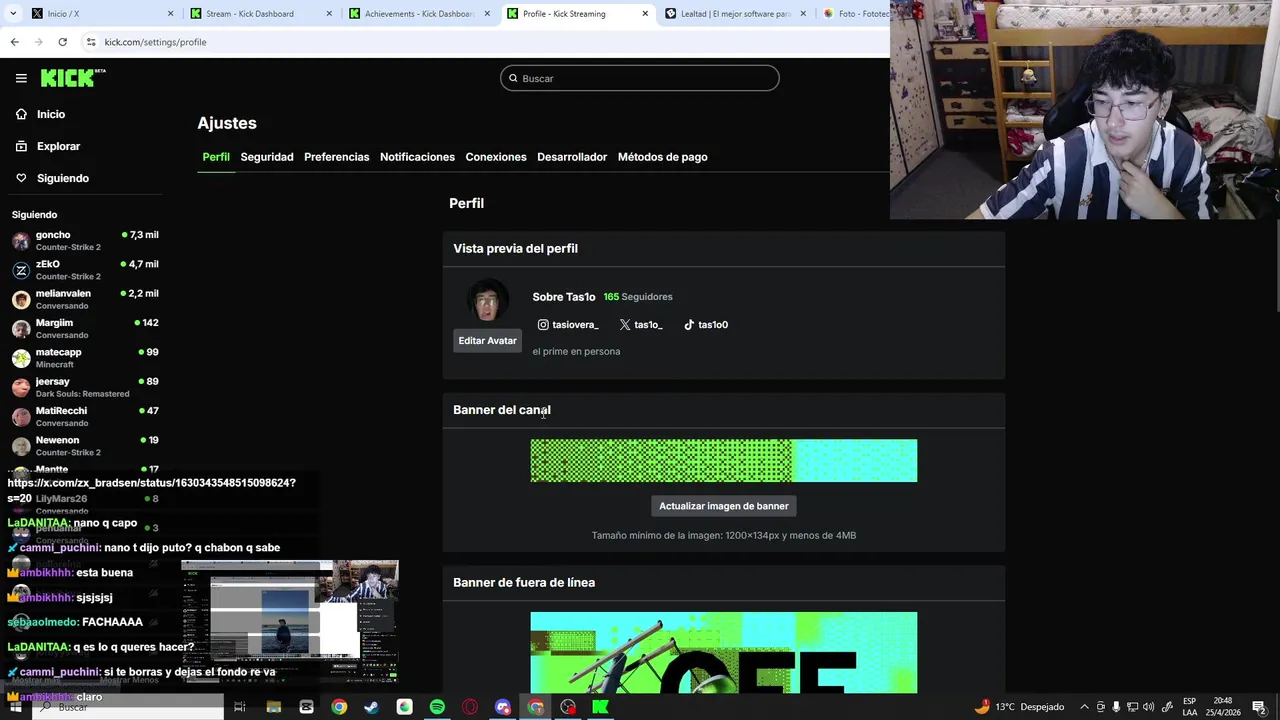Switch to Lealtad browser tab

pos(733,14)
